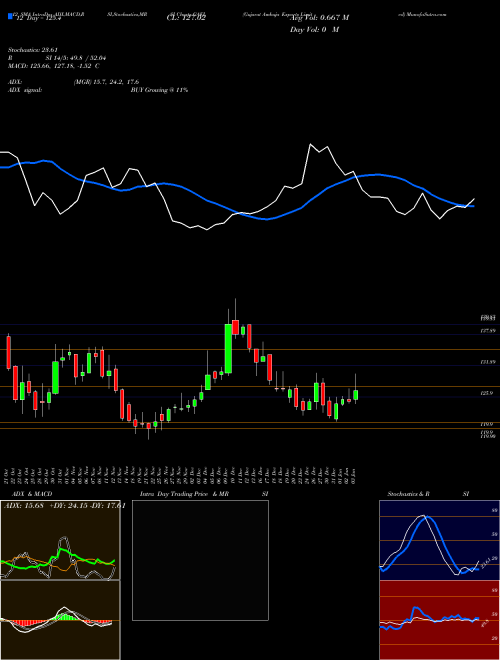This screenshot has height=660, width=500.
Task: Click the MACD histogram mini chart
Action: pyautogui.click(x=60, y=620)
